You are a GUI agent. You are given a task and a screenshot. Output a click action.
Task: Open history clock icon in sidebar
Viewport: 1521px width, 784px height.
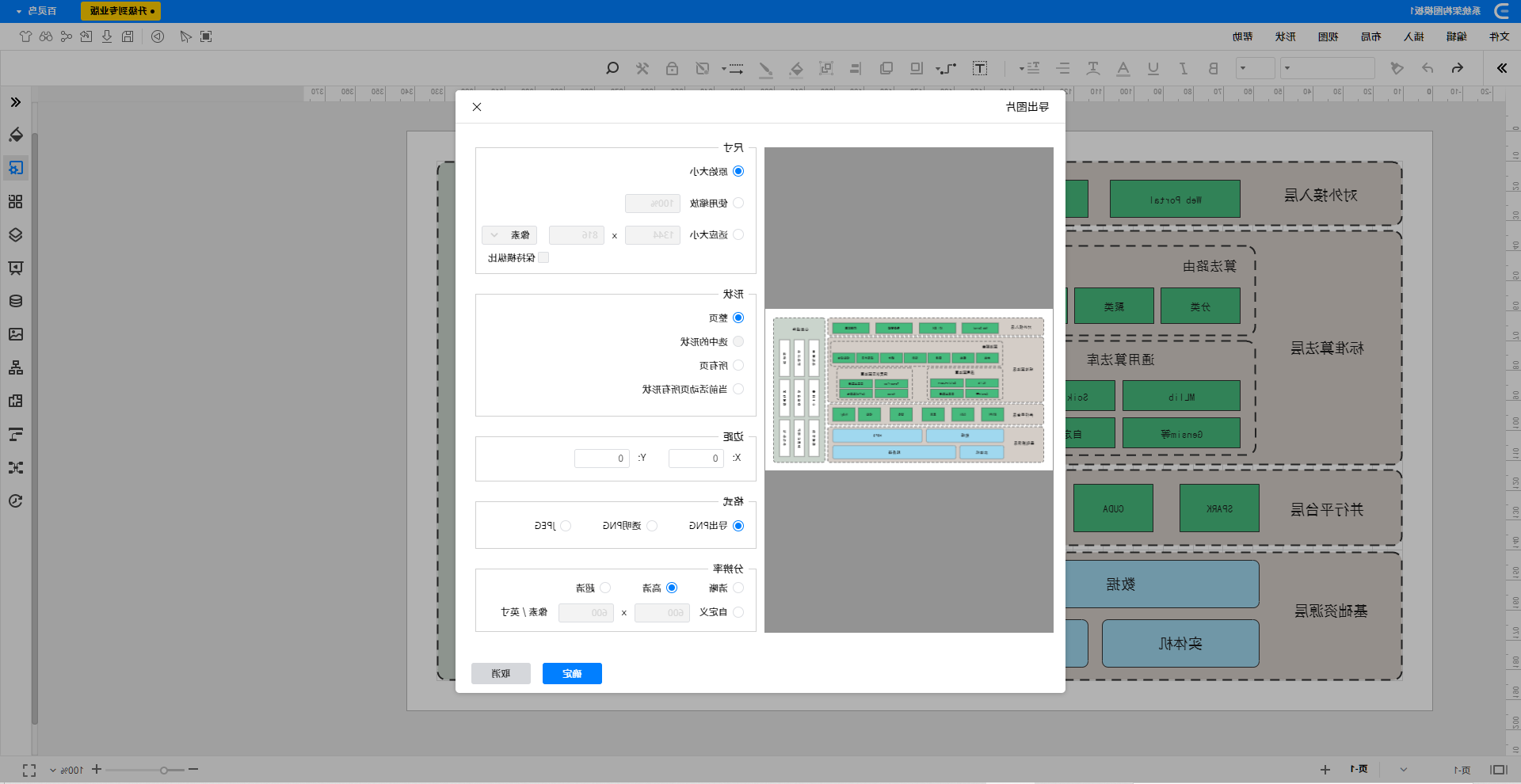pos(15,500)
